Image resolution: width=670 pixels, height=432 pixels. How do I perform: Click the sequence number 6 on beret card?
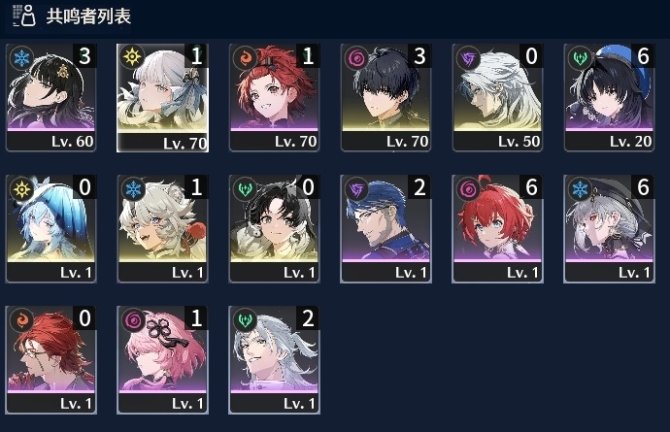pyautogui.click(x=643, y=56)
